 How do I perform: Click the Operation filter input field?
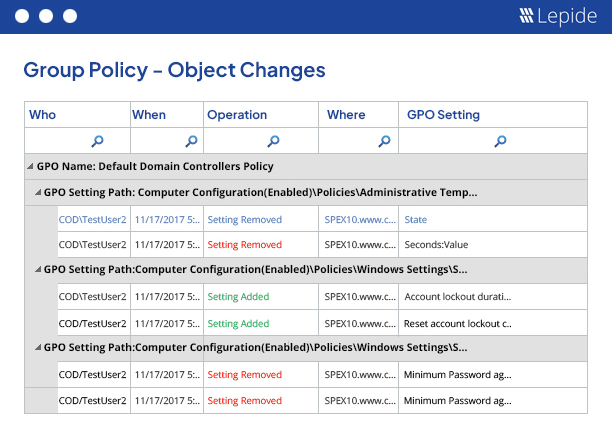click(261, 141)
